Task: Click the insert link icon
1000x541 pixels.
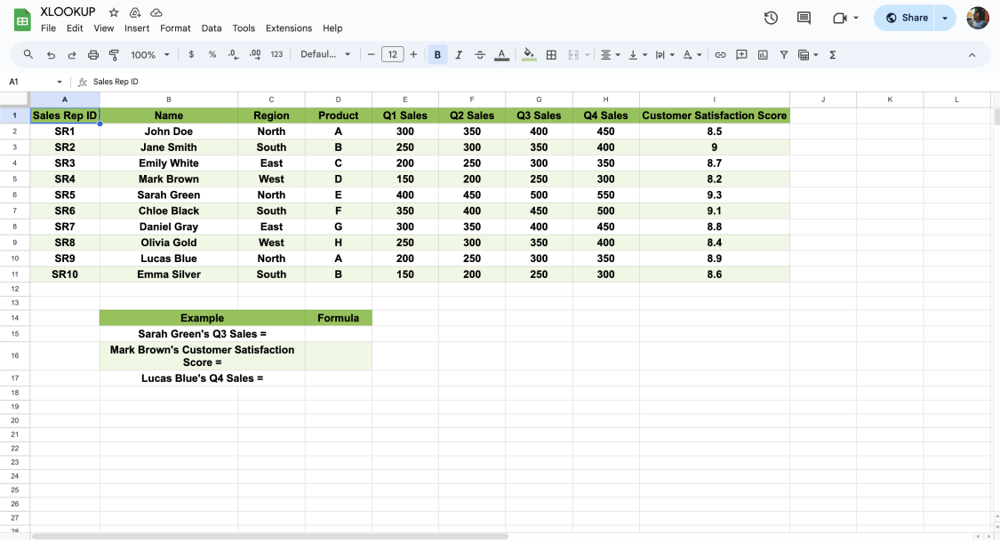Action: (x=720, y=55)
